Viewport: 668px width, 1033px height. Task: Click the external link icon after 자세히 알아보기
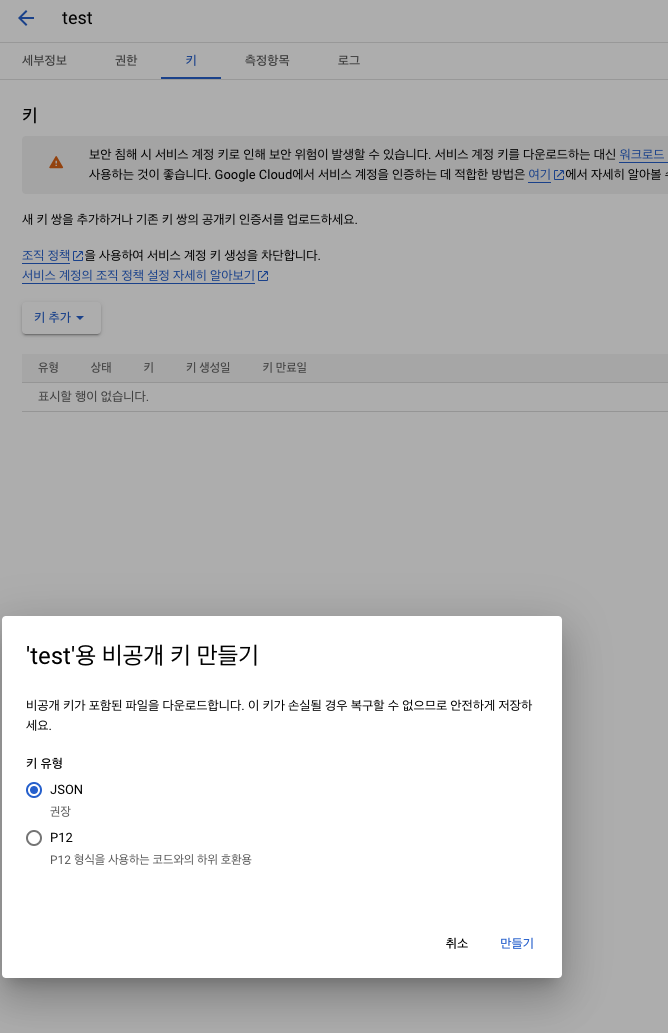(x=263, y=276)
